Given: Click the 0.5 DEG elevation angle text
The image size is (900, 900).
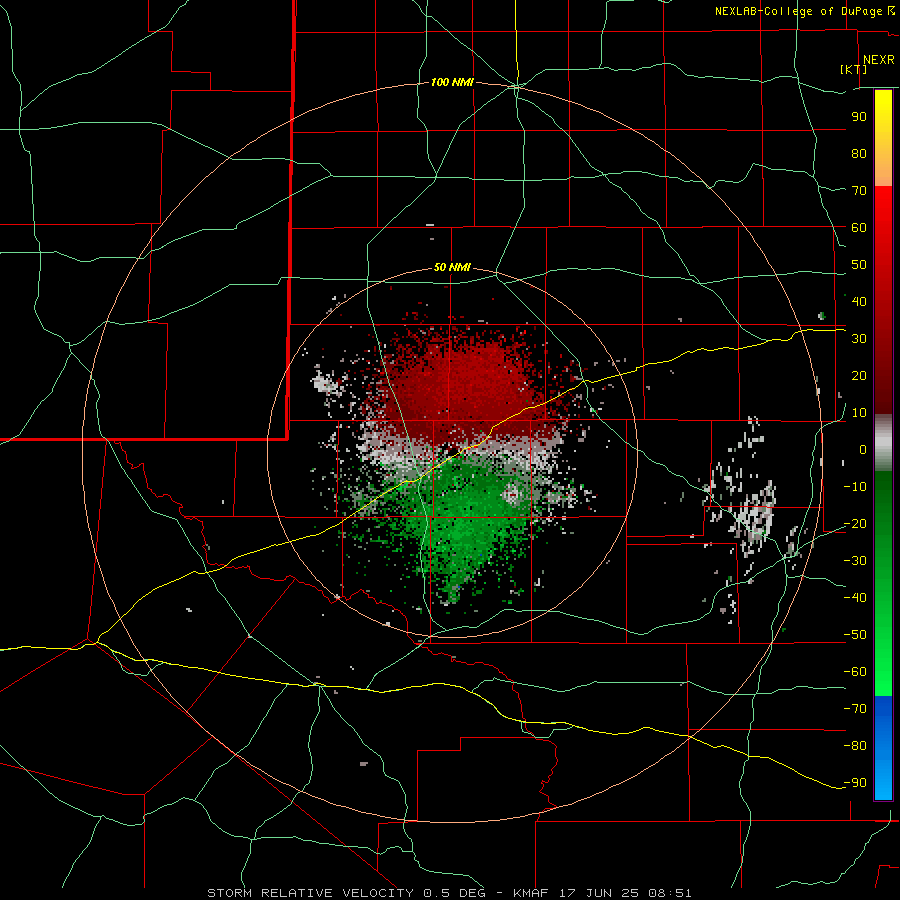Looking at the screenshot, I should 454,893.
